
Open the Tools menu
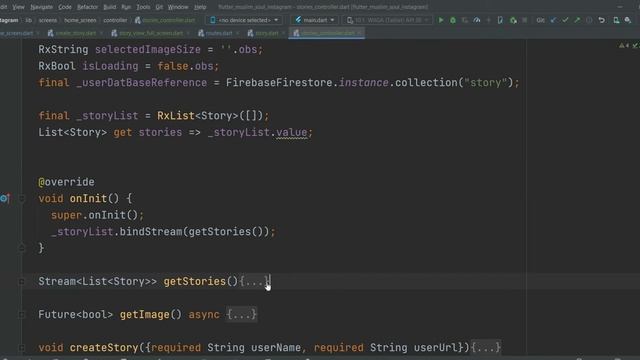point(143,7)
